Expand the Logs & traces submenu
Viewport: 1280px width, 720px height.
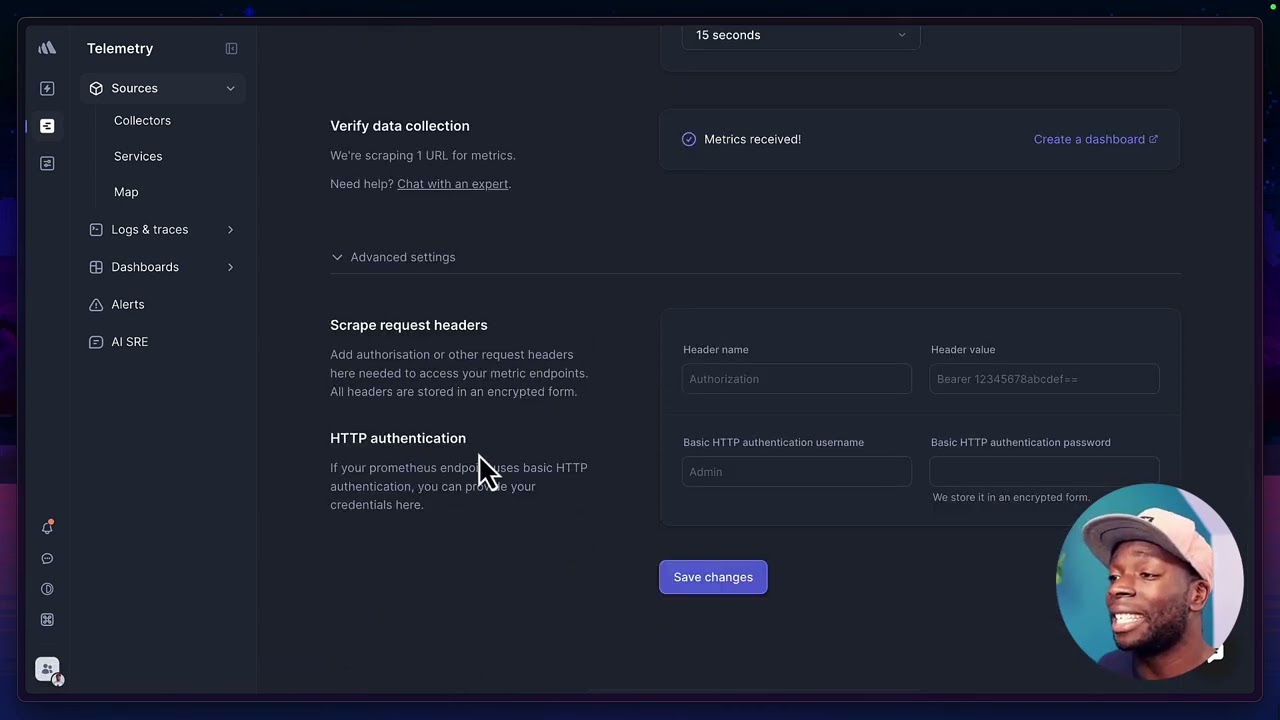230,230
